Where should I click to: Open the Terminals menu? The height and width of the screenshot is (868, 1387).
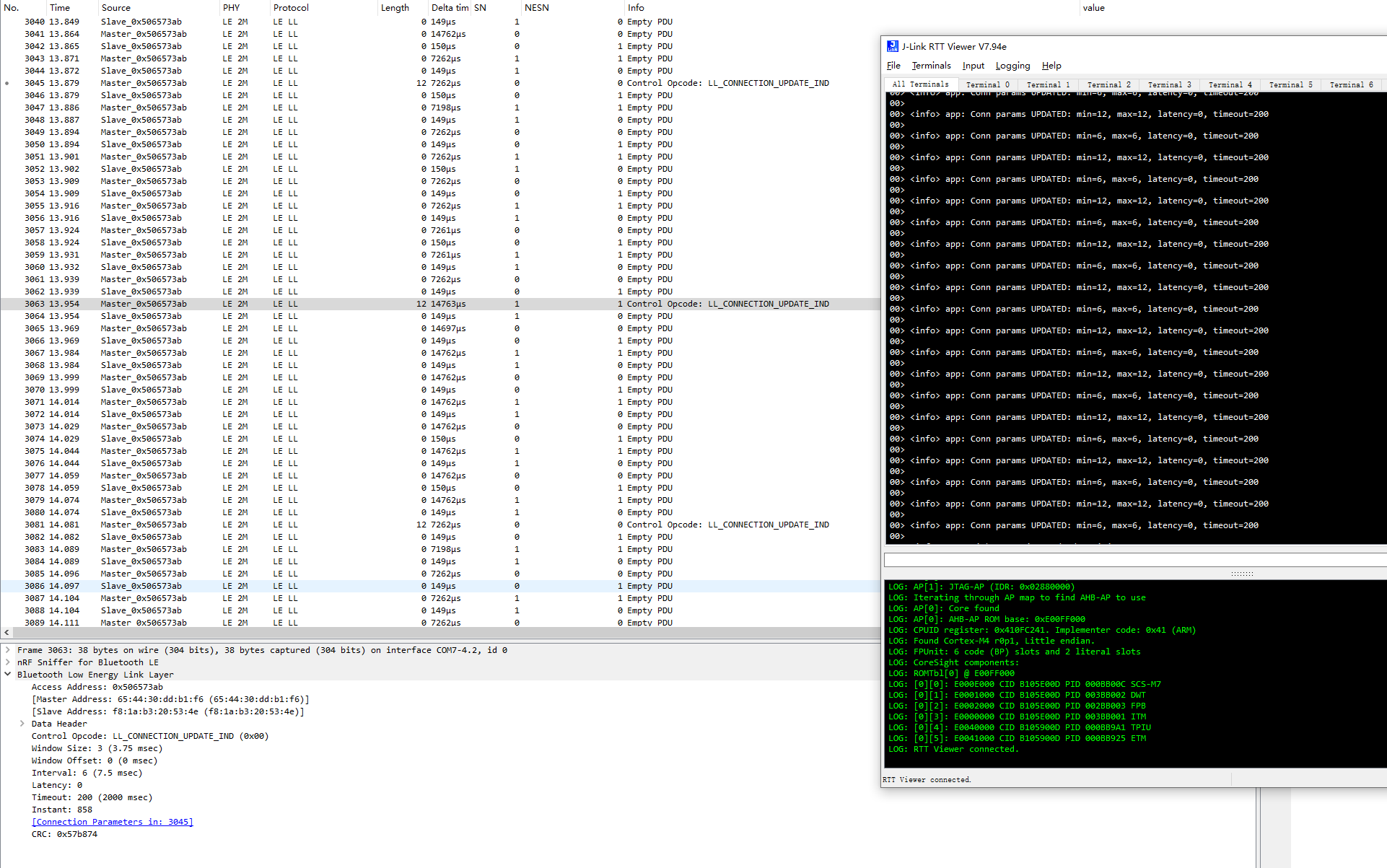pyautogui.click(x=931, y=66)
